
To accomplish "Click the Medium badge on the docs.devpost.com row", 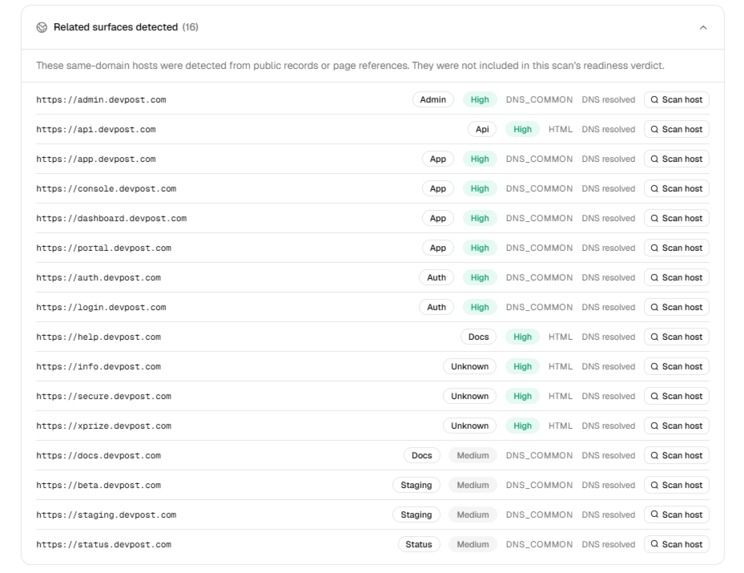I will 473,455.
